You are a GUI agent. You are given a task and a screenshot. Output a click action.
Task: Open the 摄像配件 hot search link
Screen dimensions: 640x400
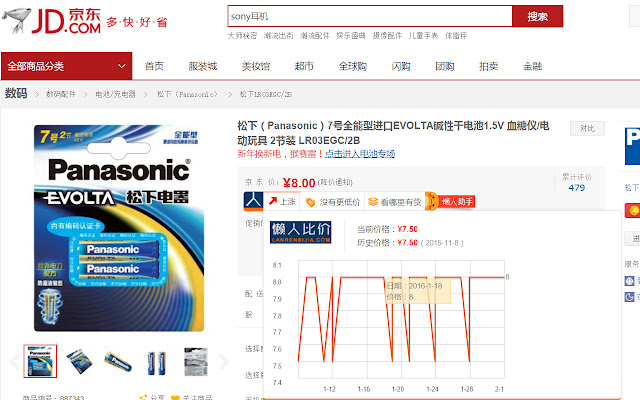(387, 36)
